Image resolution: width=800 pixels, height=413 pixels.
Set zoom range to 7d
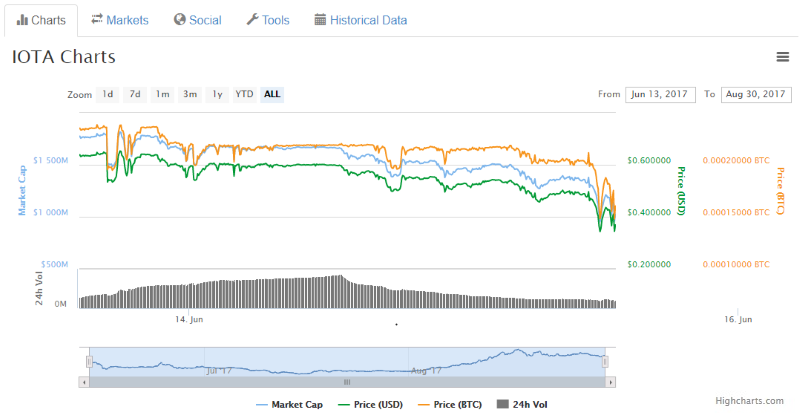pos(135,94)
